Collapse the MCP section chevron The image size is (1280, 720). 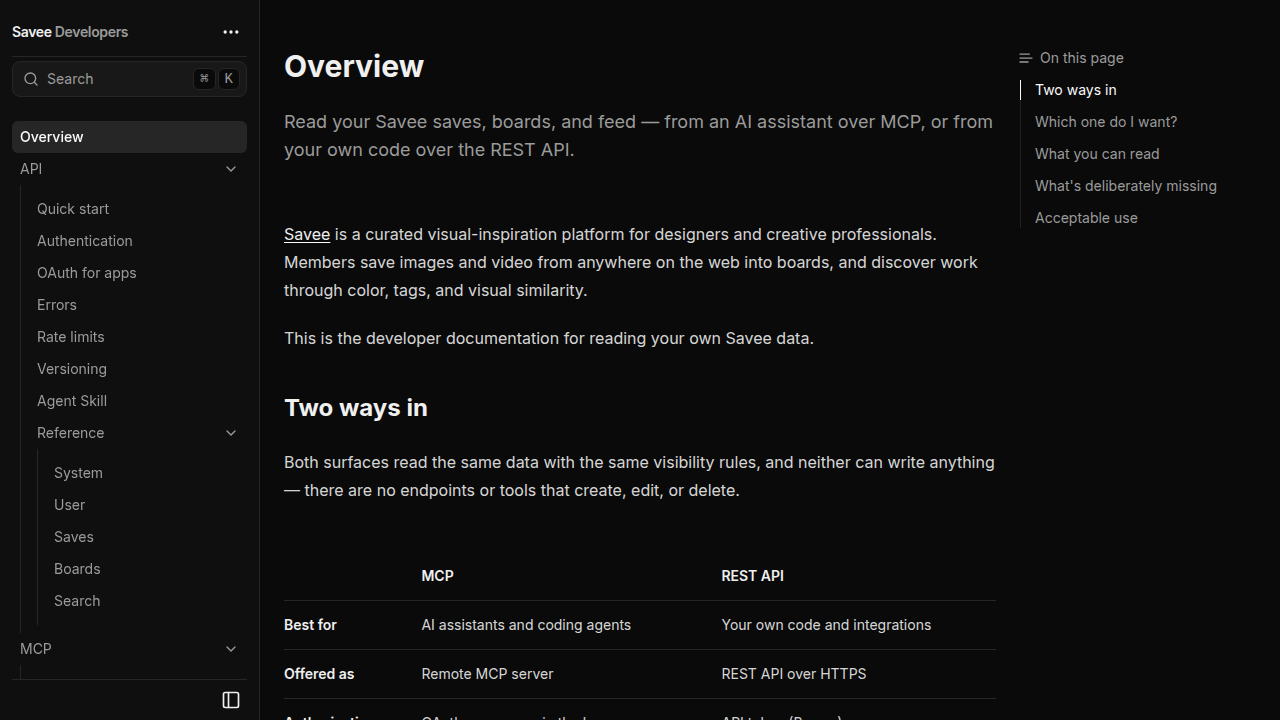click(x=231, y=649)
